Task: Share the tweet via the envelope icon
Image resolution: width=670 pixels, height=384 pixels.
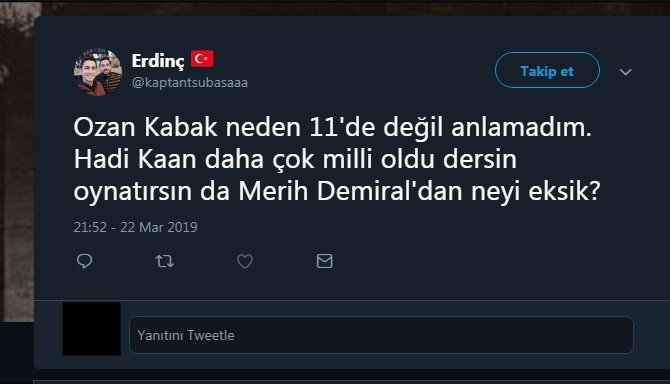Action: pos(324,261)
